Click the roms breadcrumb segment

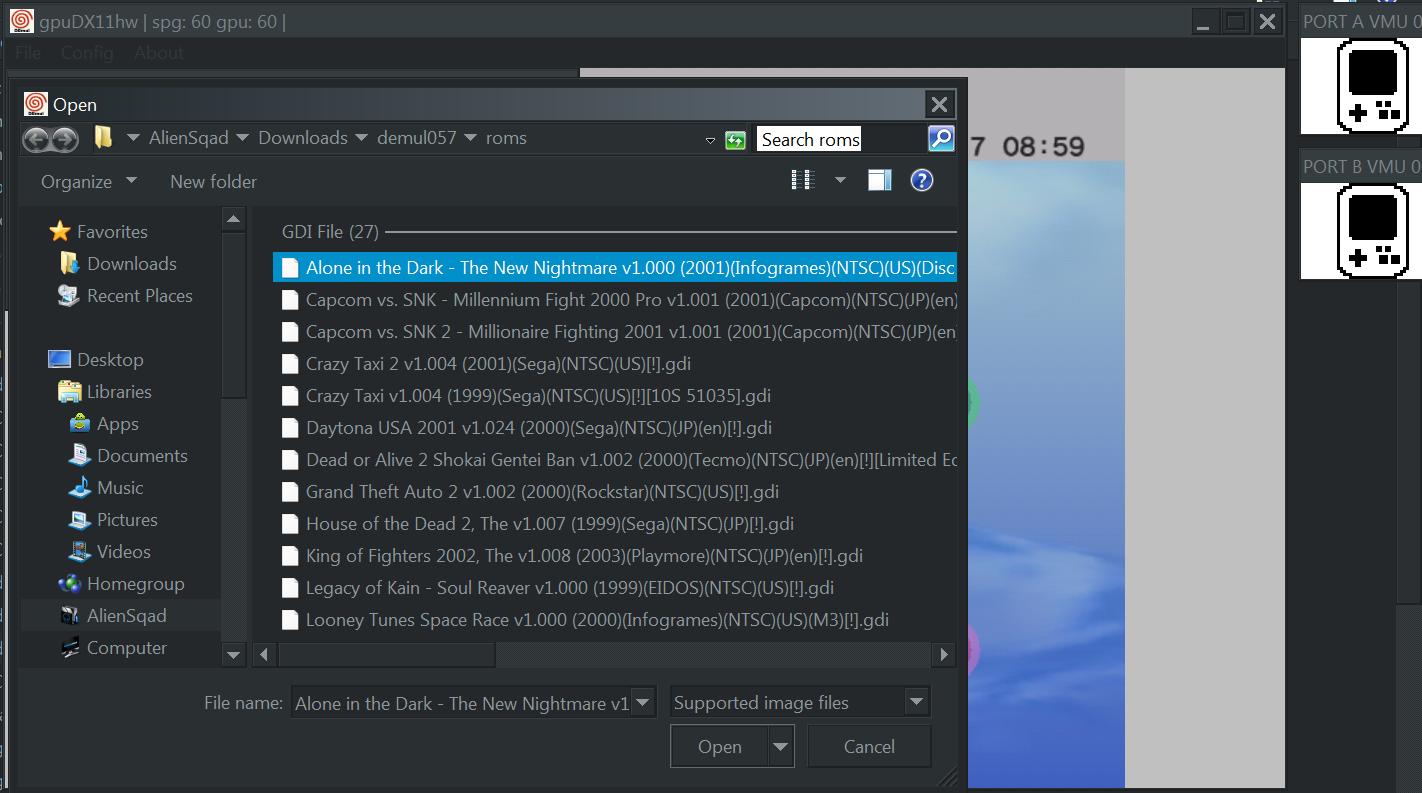(506, 138)
